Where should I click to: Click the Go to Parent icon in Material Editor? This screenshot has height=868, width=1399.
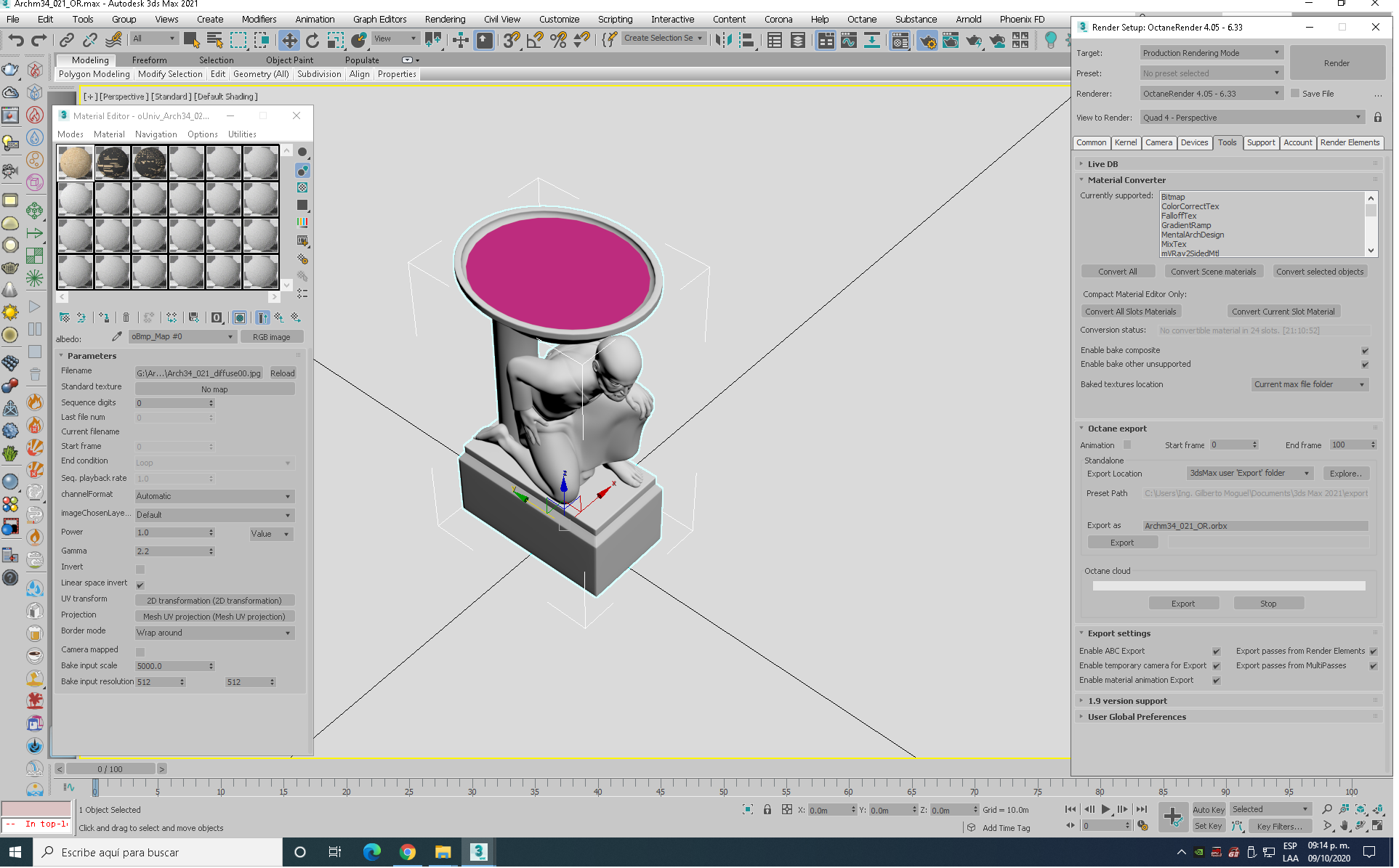280,317
